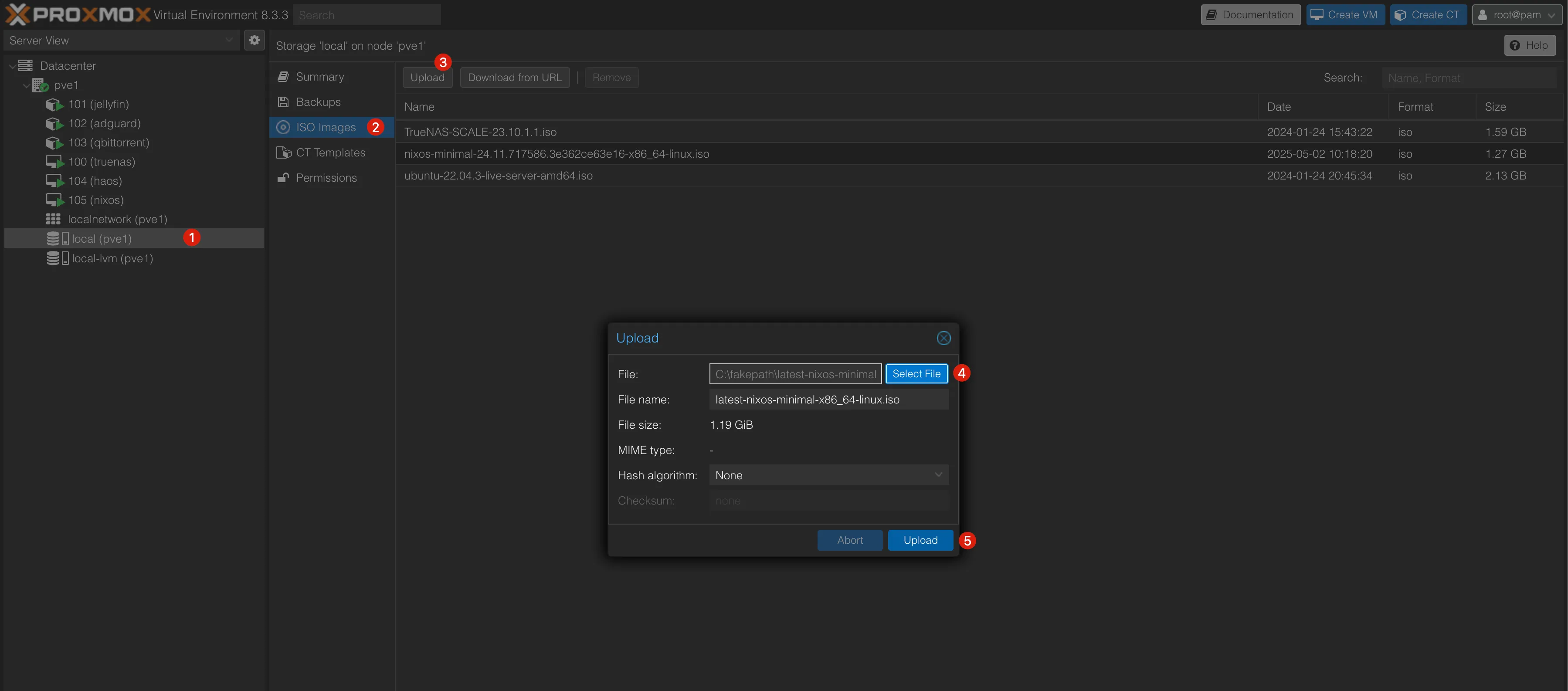Click the Abort button
The width and height of the screenshot is (1568, 691).
[x=850, y=540]
